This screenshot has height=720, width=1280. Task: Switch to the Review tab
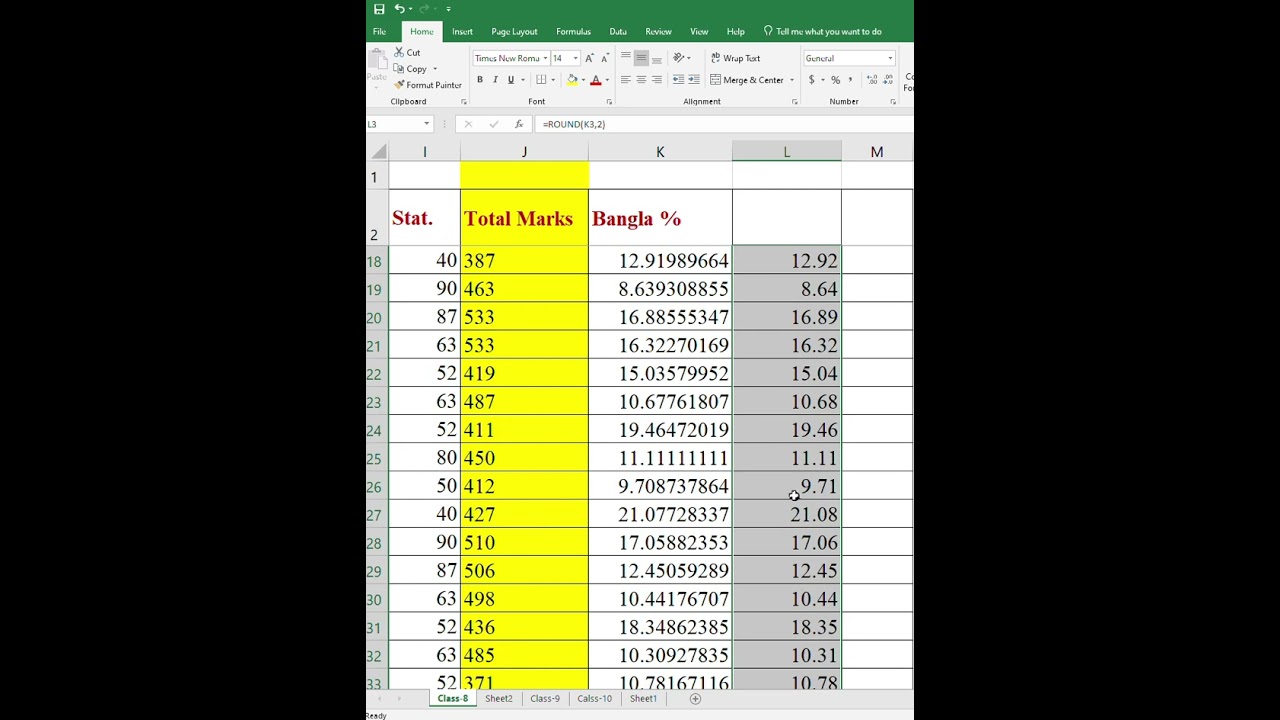[658, 32]
